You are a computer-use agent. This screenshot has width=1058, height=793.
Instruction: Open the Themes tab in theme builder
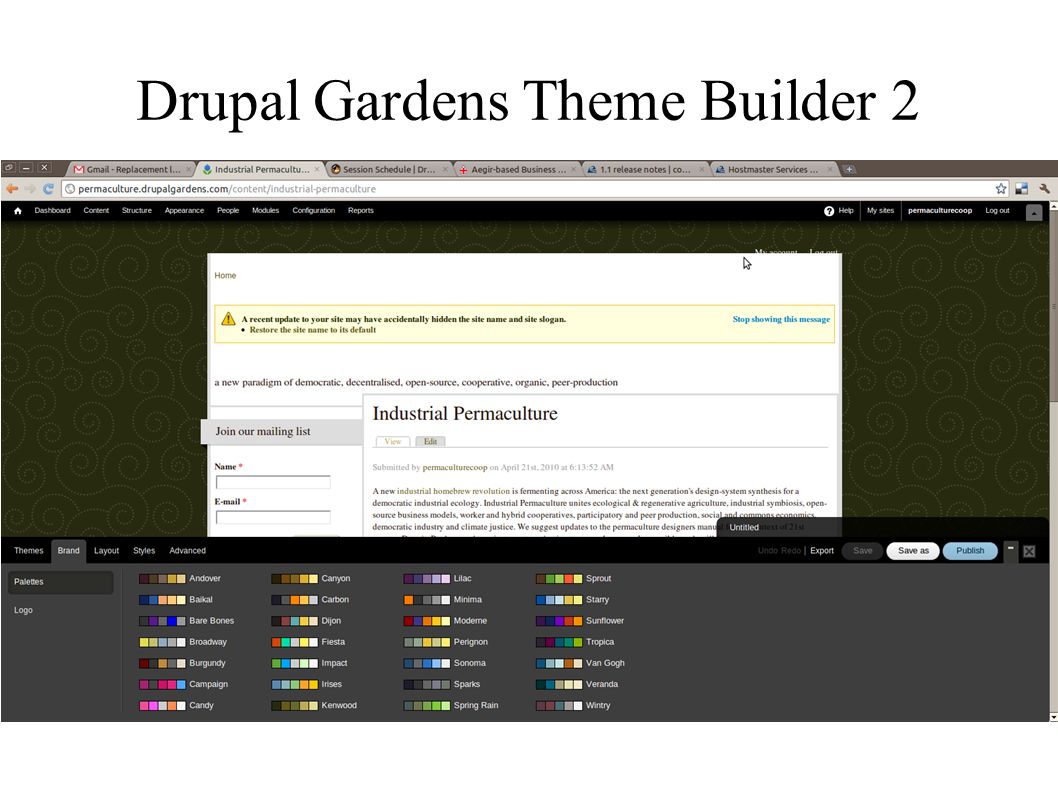coord(28,551)
